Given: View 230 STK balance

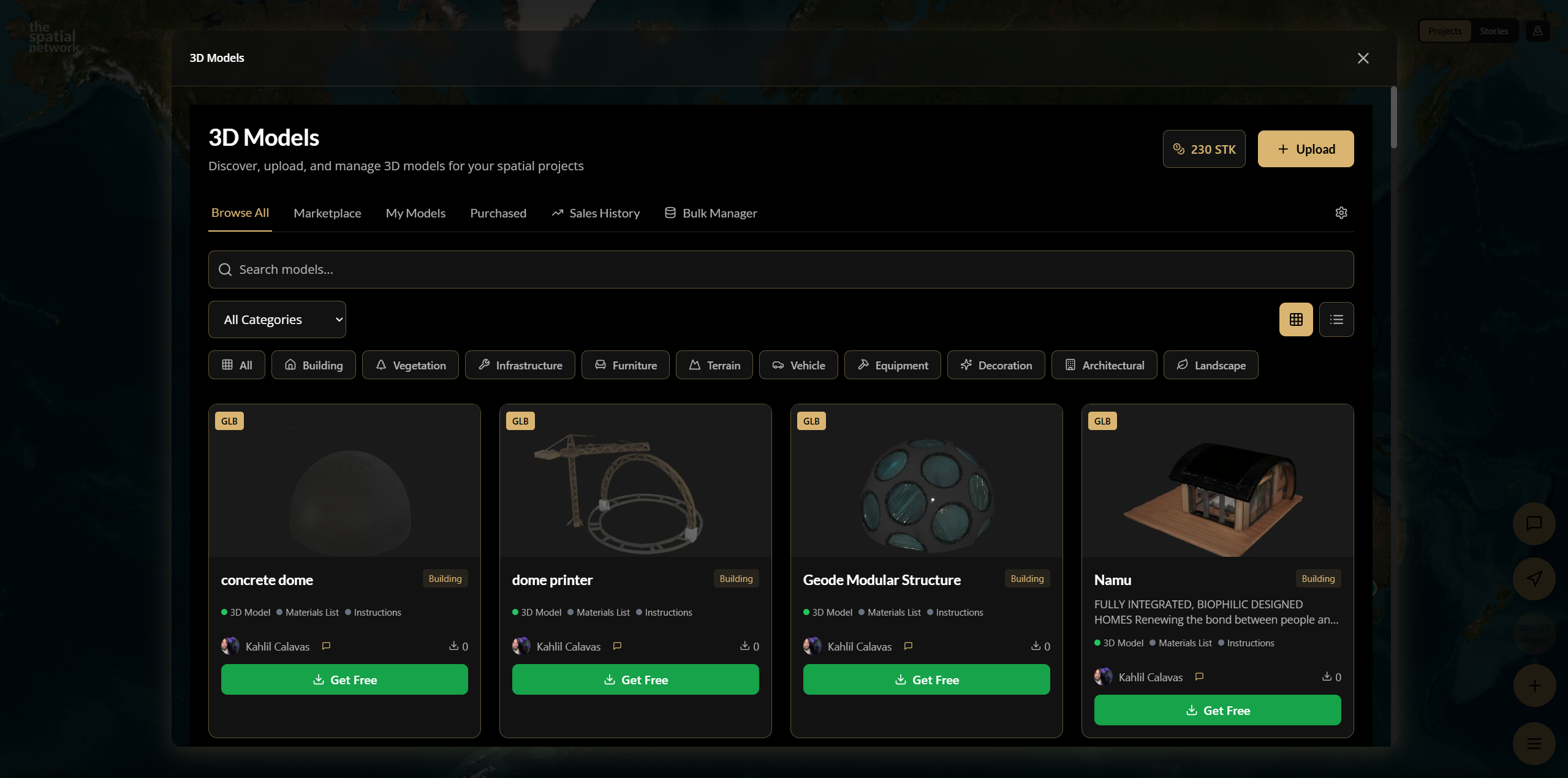Looking at the screenshot, I should pos(1203,149).
